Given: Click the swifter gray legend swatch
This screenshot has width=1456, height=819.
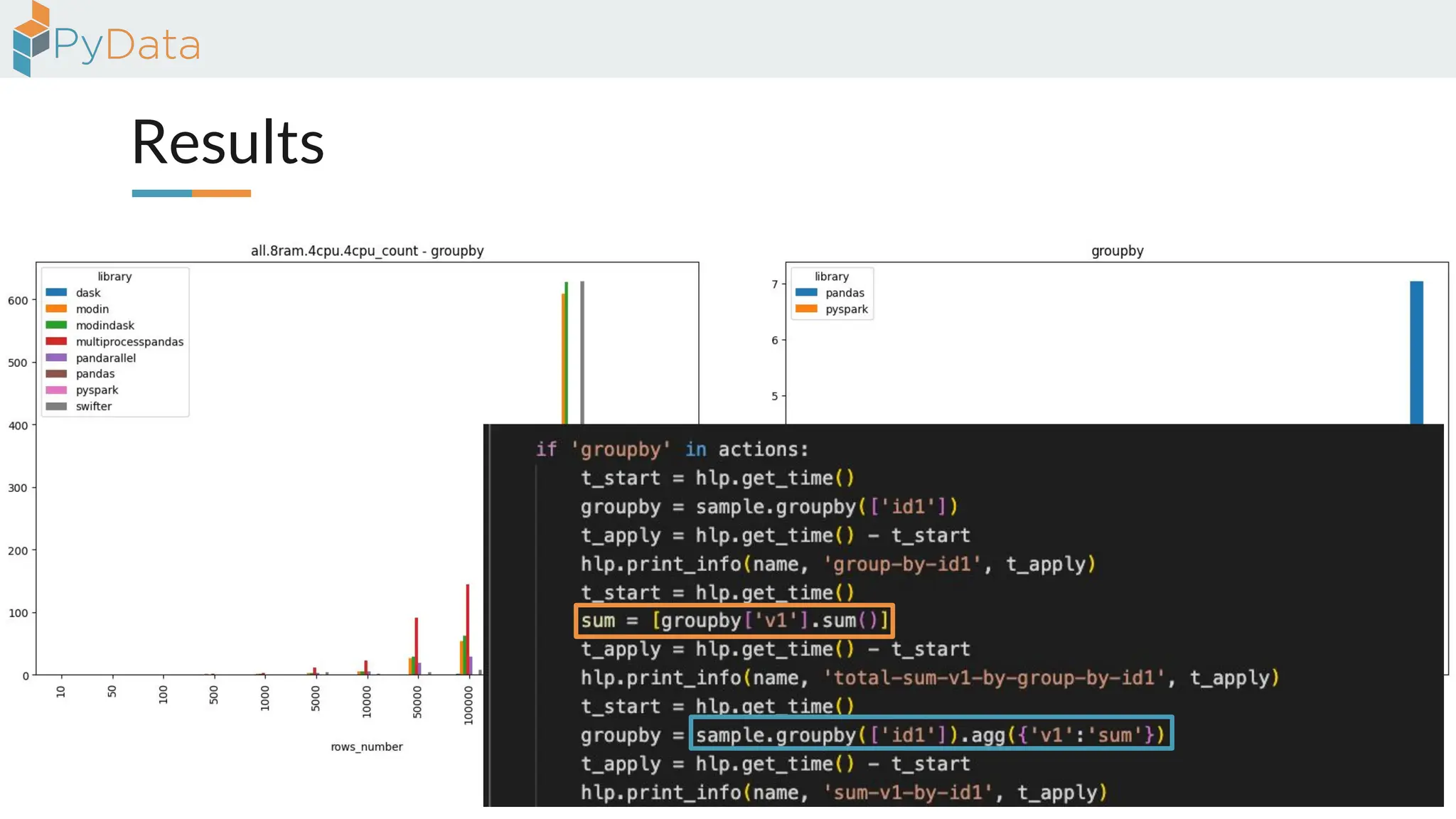Looking at the screenshot, I should 56,407.
